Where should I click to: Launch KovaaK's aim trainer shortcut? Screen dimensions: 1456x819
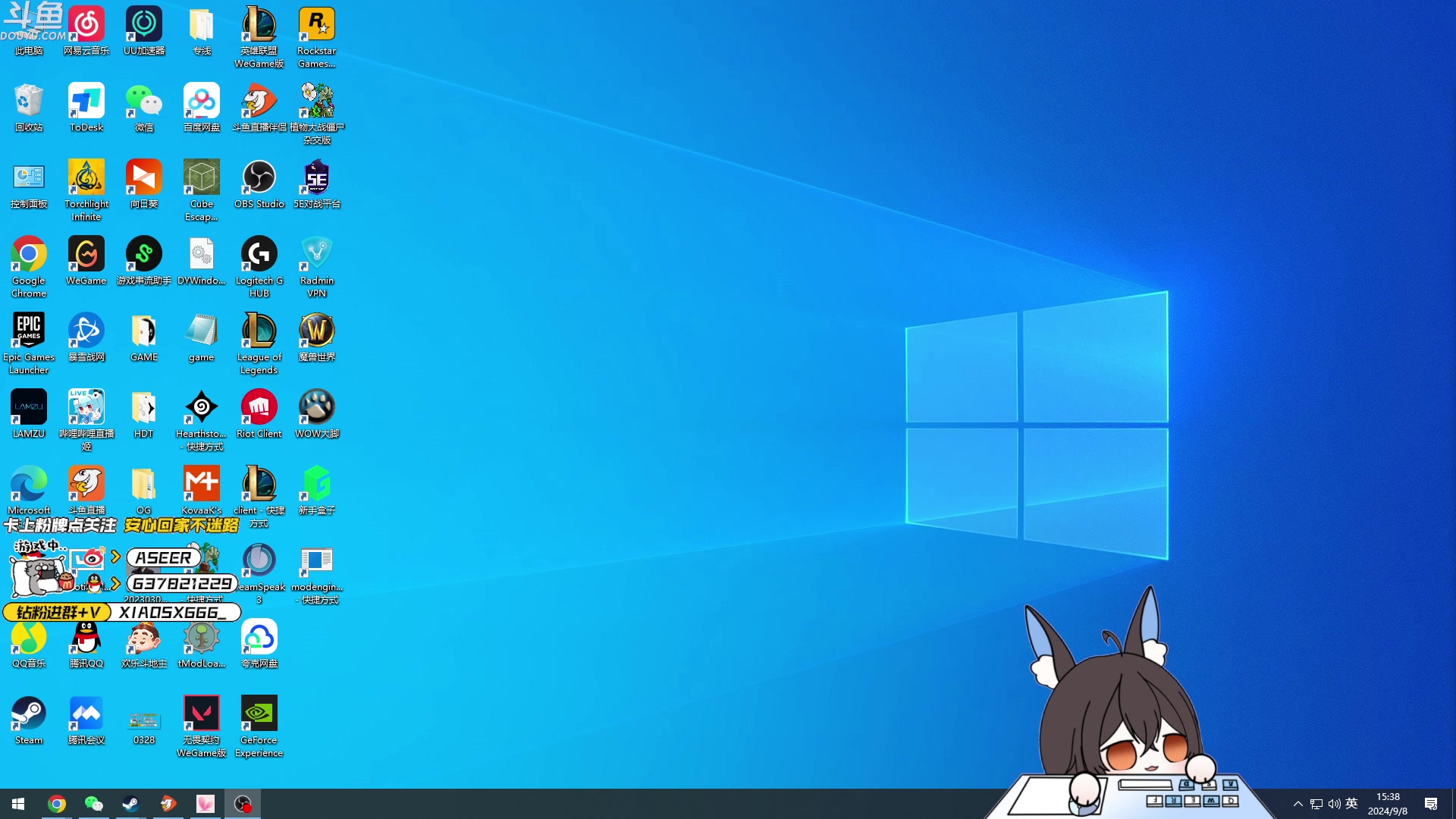pos(202,490)
